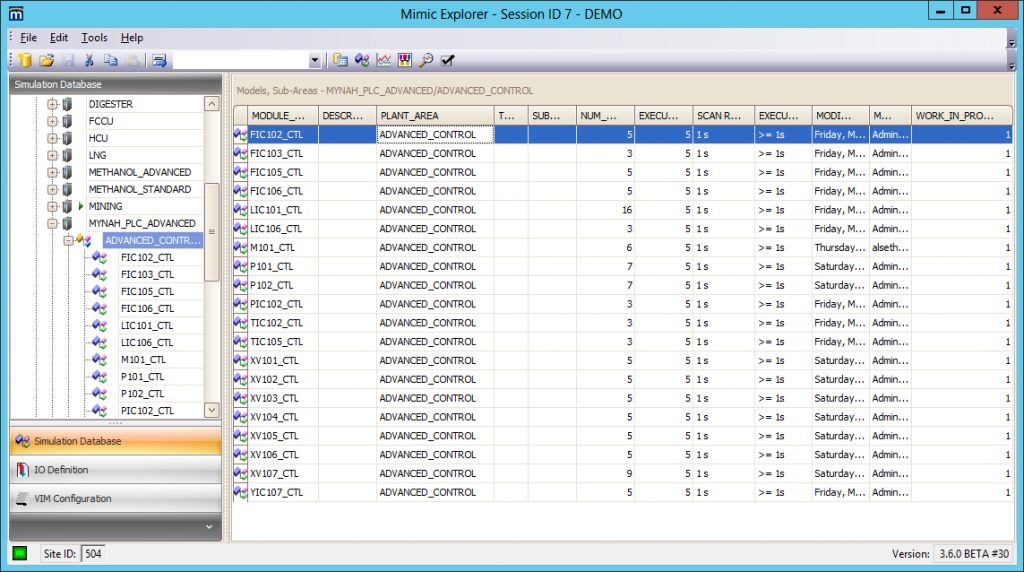This screenshot has width=1024, height=572.
Task: Click the open folder toolbar icon
Action: [x=46, y=60]
